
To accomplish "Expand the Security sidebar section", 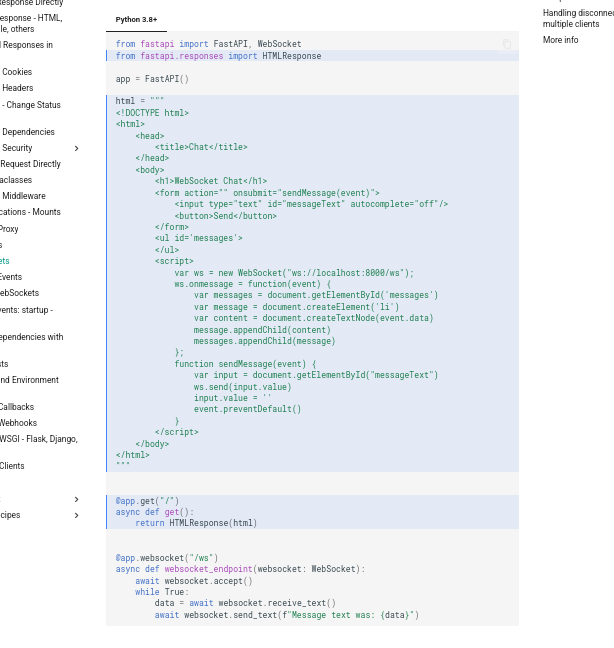I will tap(76, 148).
